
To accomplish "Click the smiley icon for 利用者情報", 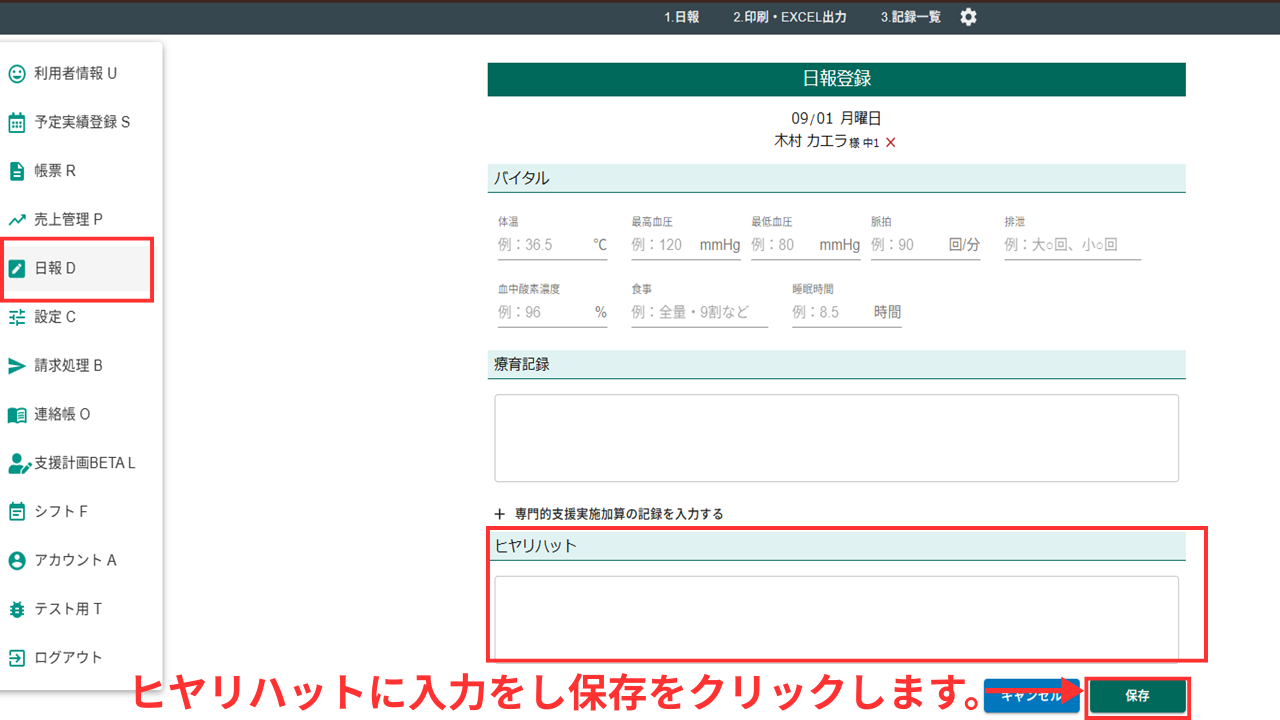I will pyautogui.click(x=17, y=74).
